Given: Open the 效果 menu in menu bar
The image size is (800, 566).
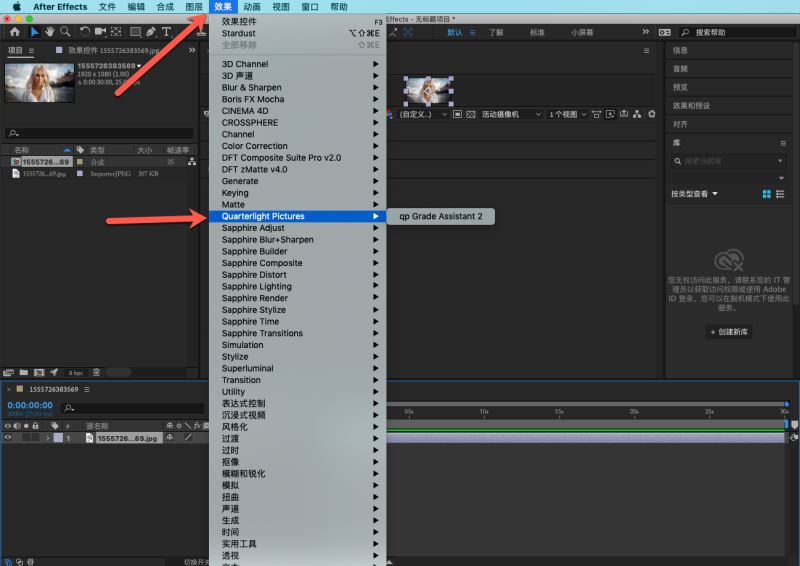Looking at the screenshot, I should 223,7.
